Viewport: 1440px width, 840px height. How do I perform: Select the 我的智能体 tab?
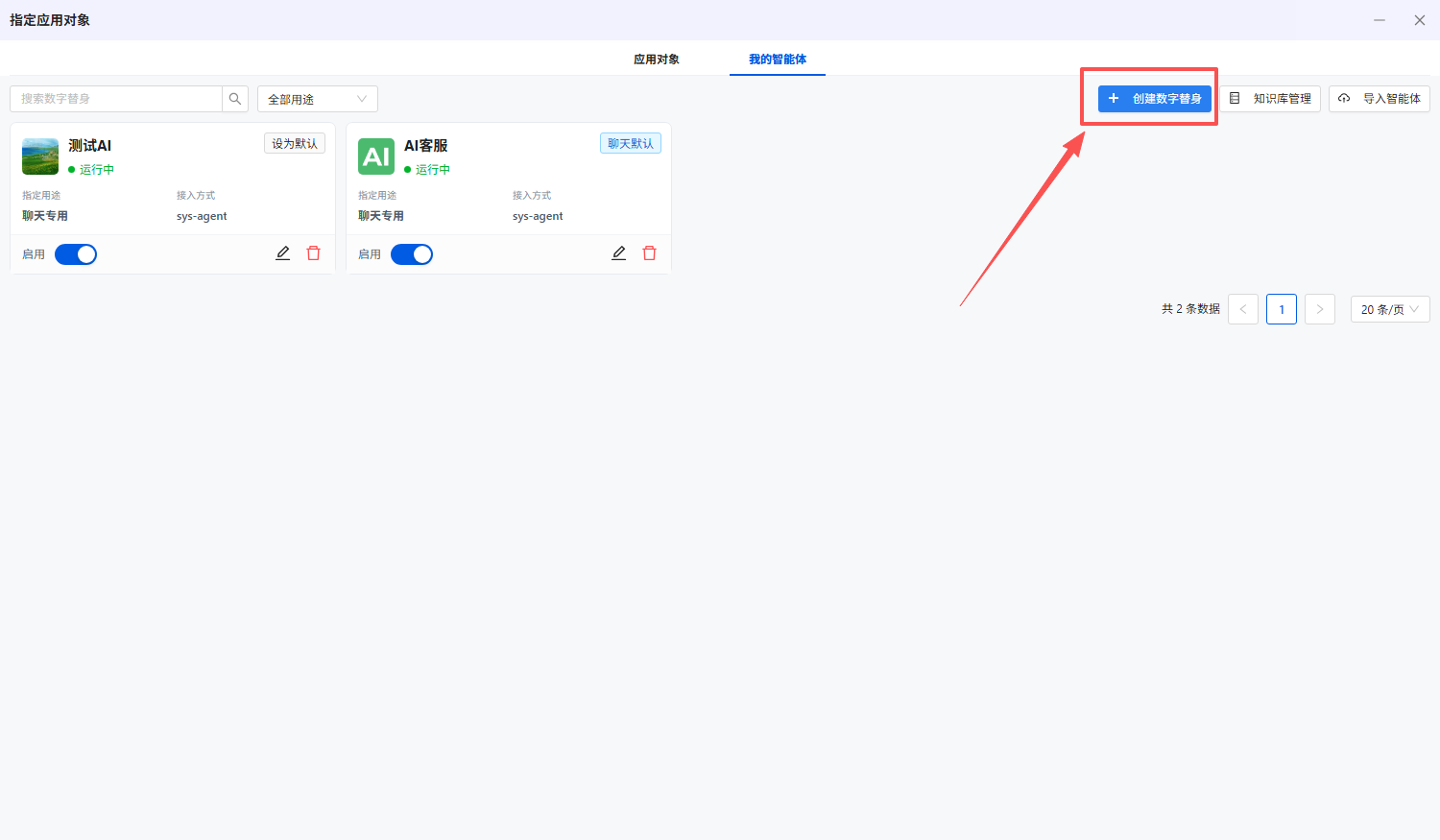pyautogui.click(x=778, y=60)
